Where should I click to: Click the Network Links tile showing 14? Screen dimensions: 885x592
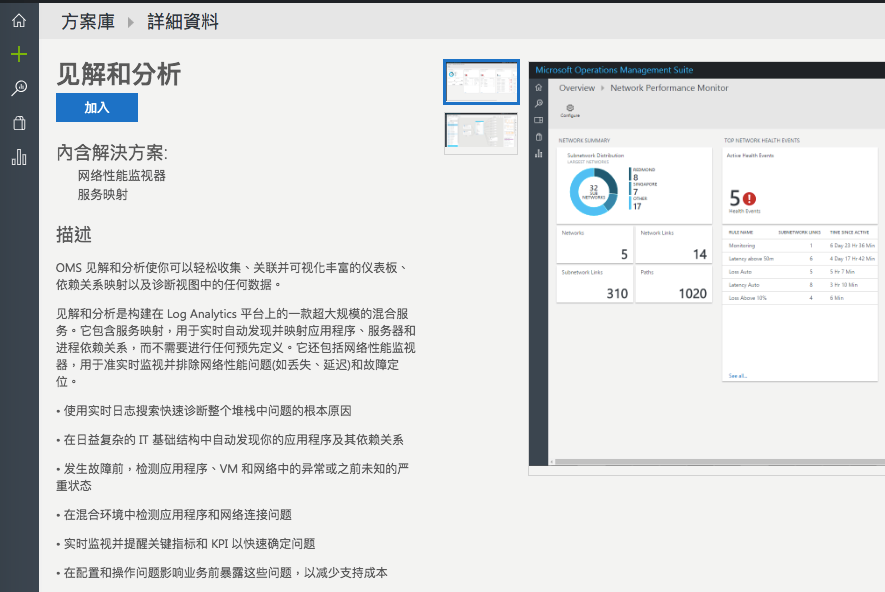[x=674, y=244]
